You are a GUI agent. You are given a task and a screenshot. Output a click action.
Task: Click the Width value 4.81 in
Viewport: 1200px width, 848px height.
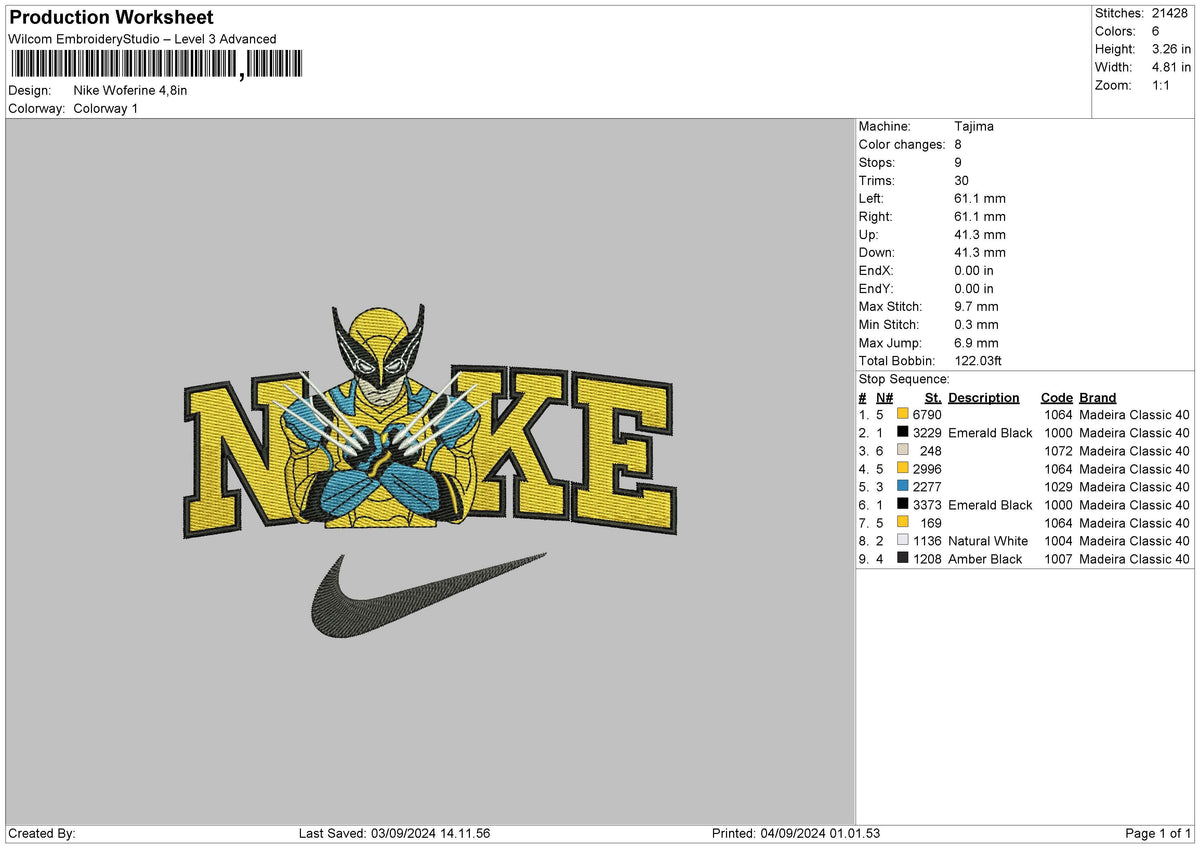coord(1171,67)
